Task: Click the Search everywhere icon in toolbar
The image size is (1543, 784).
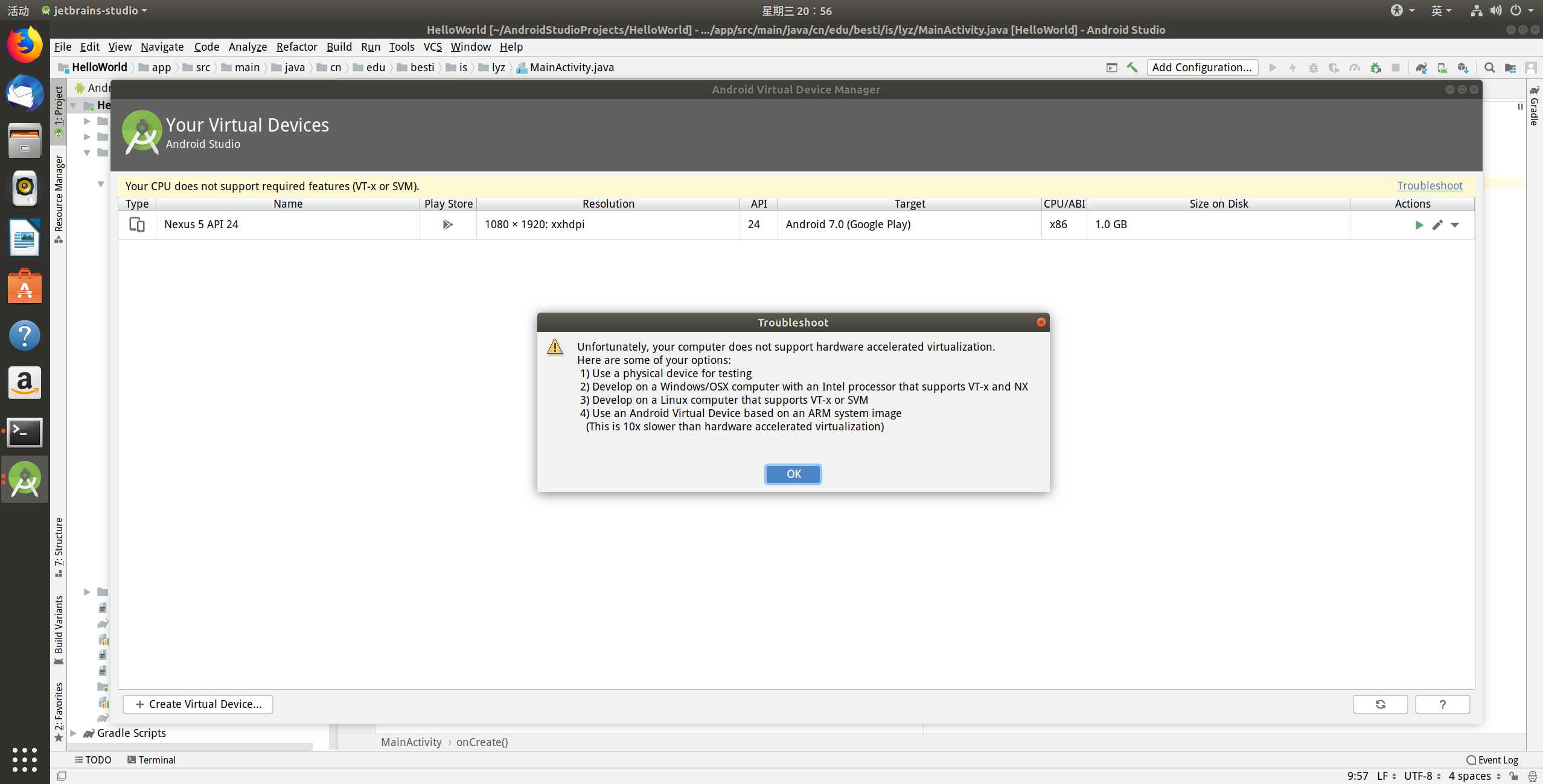Action: (x=1490, y=68)
